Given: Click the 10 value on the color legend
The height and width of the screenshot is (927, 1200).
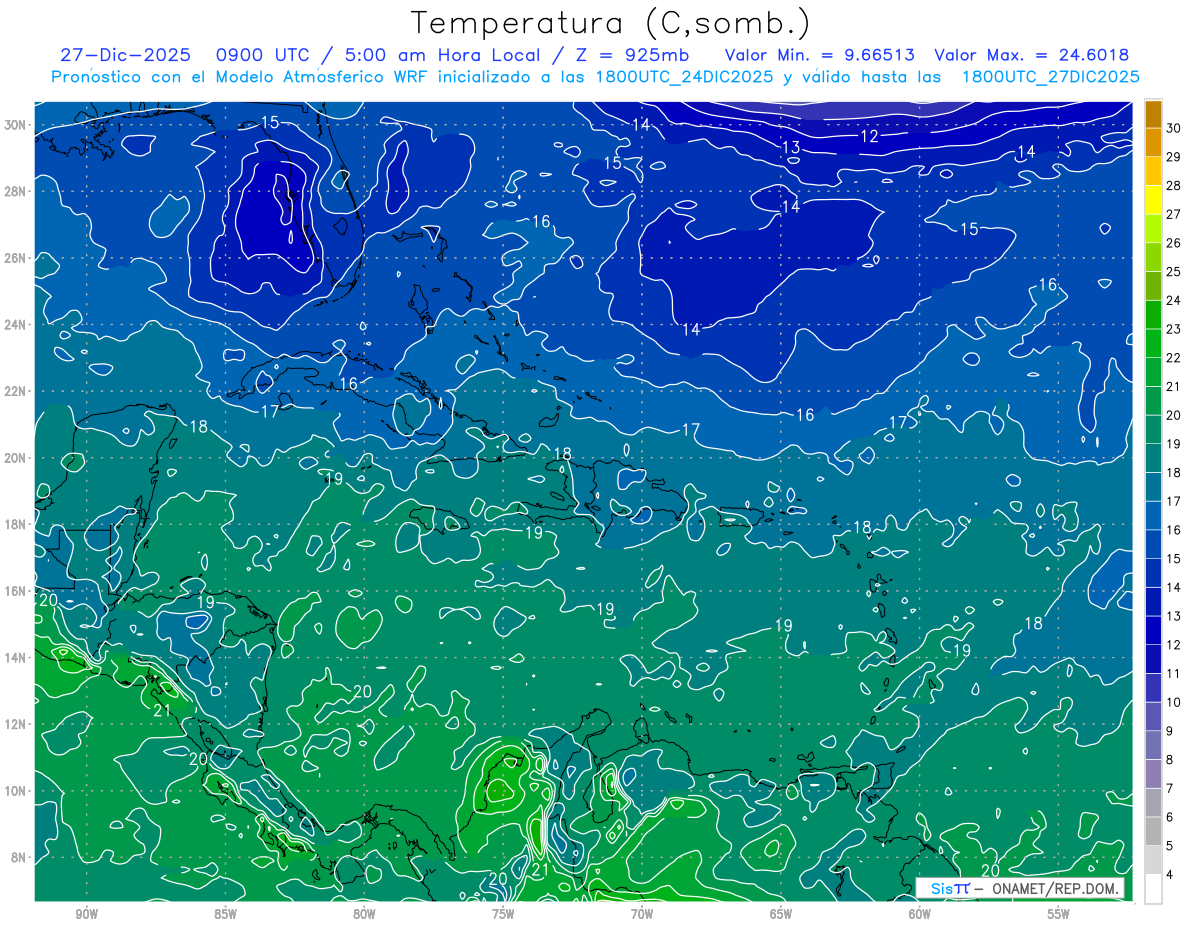Looking at the screenshot, I should click(1174, 703).
